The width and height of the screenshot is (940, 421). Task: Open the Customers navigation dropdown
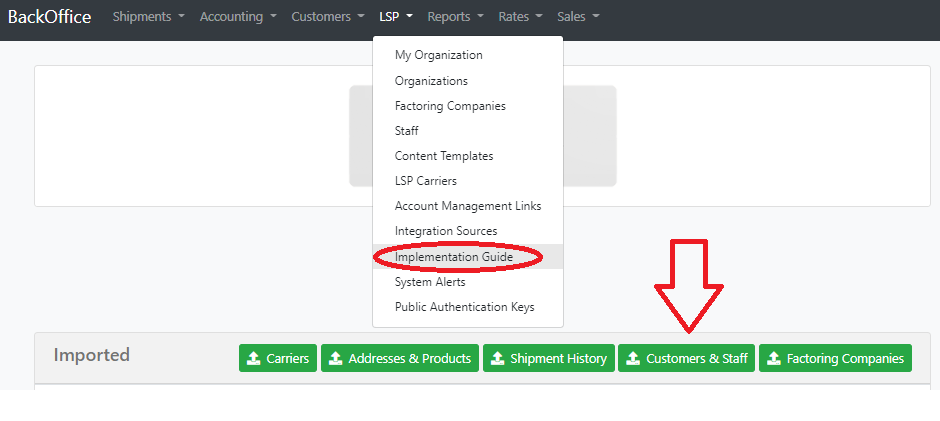coord(328,17)
